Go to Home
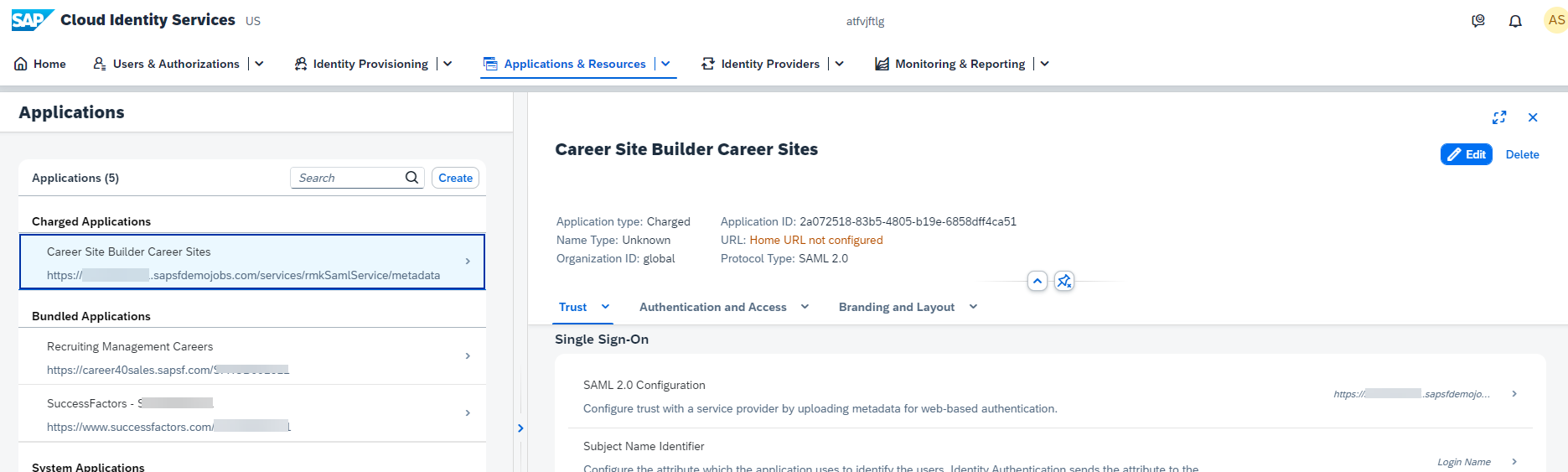 (40, 64)
